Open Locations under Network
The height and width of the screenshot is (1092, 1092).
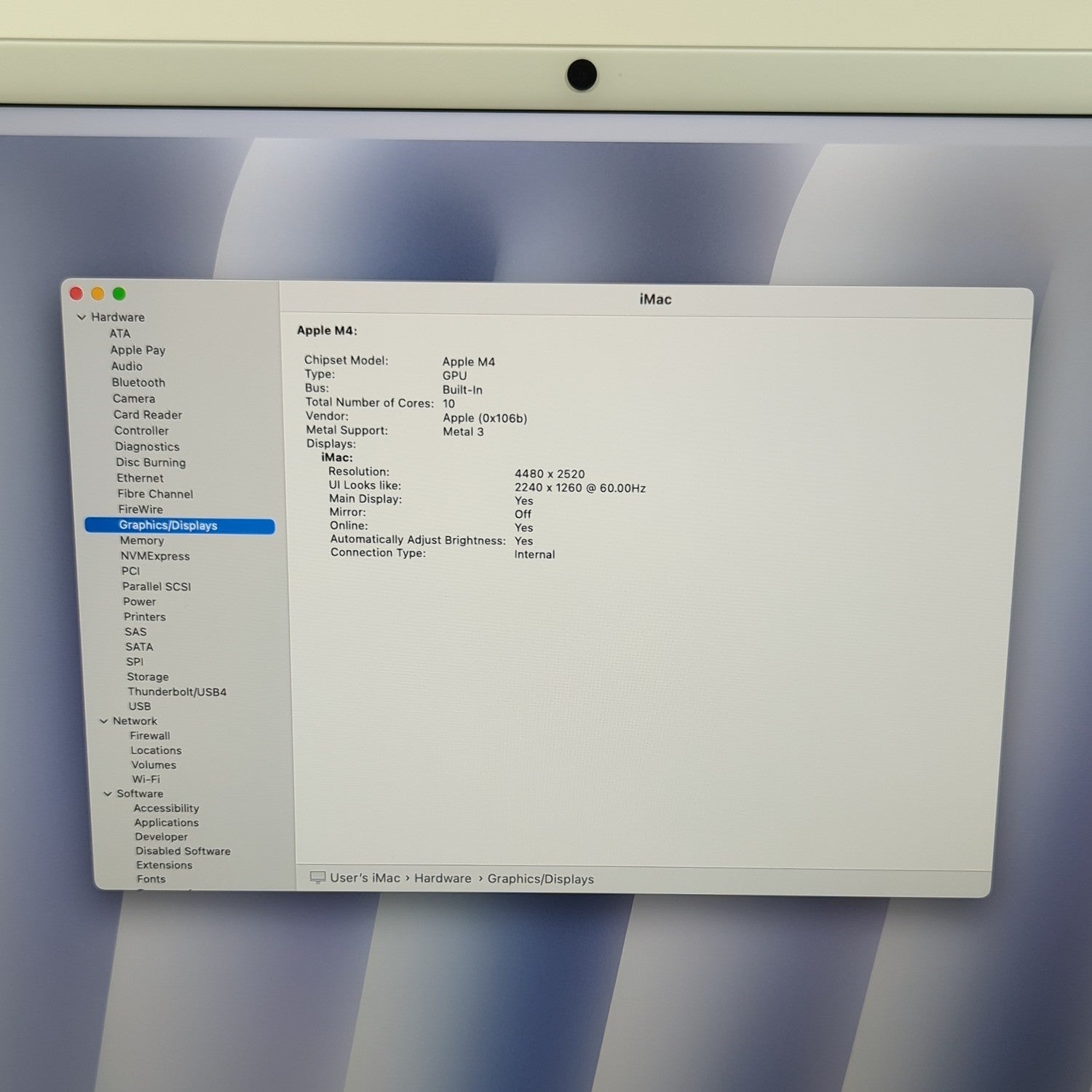click(157, 751)
